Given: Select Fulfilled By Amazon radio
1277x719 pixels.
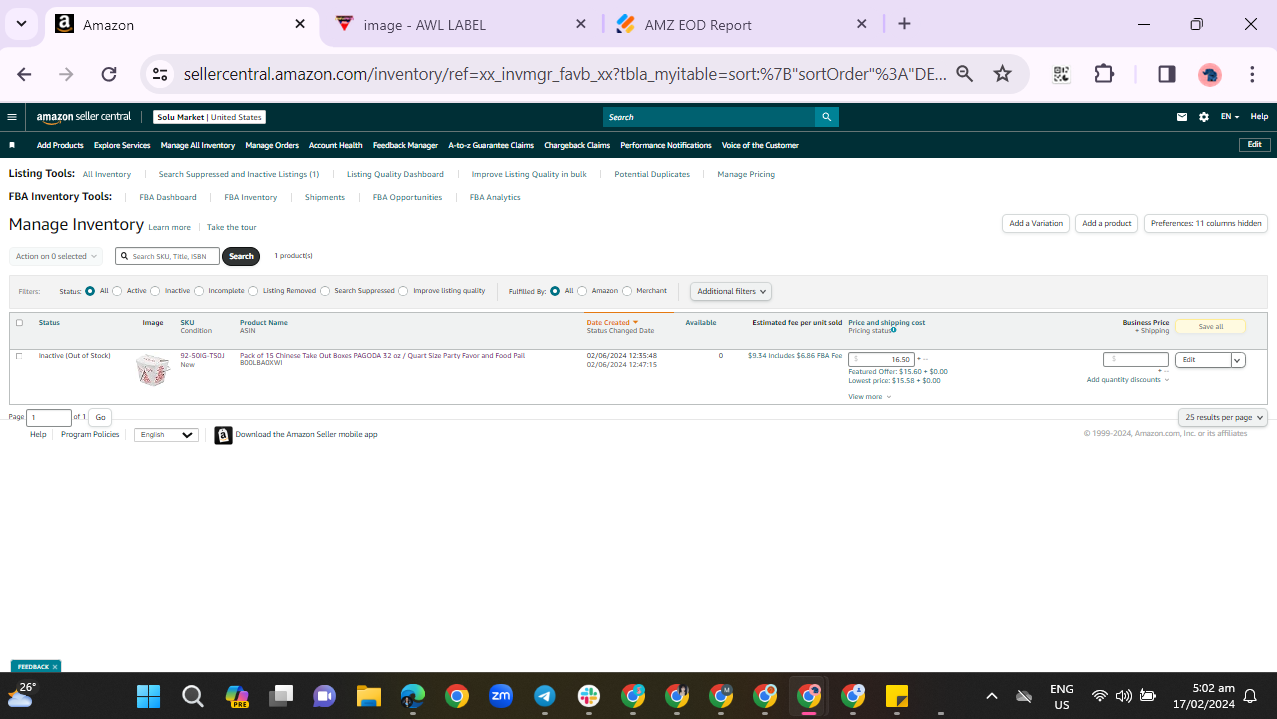Looking at the screenshot, I should (x=582, y=291).
